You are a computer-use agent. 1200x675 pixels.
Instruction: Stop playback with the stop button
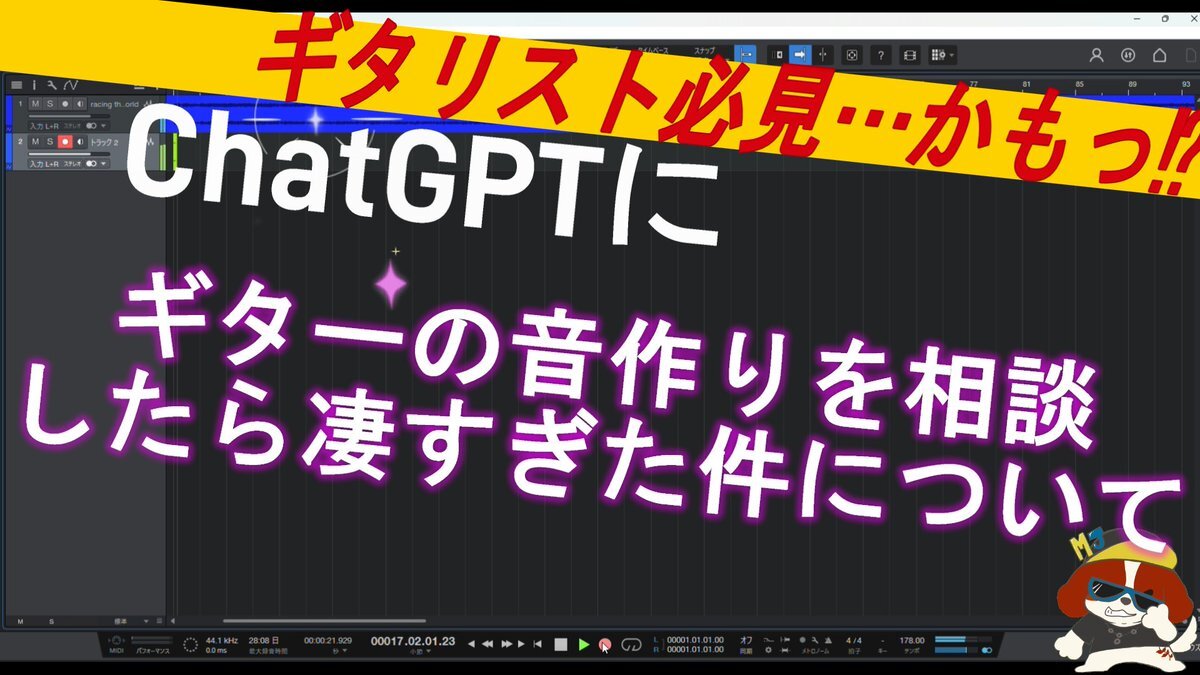pos(561,645)
